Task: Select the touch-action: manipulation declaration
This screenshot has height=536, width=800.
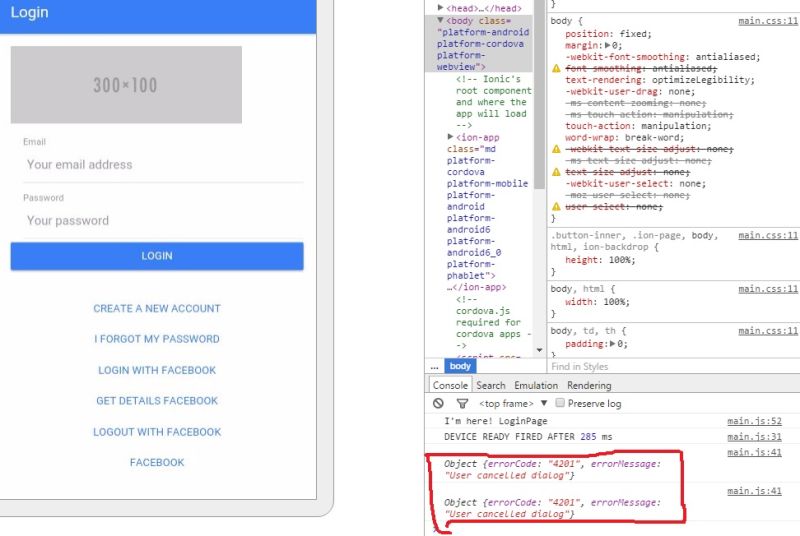Action: (638, 126)
